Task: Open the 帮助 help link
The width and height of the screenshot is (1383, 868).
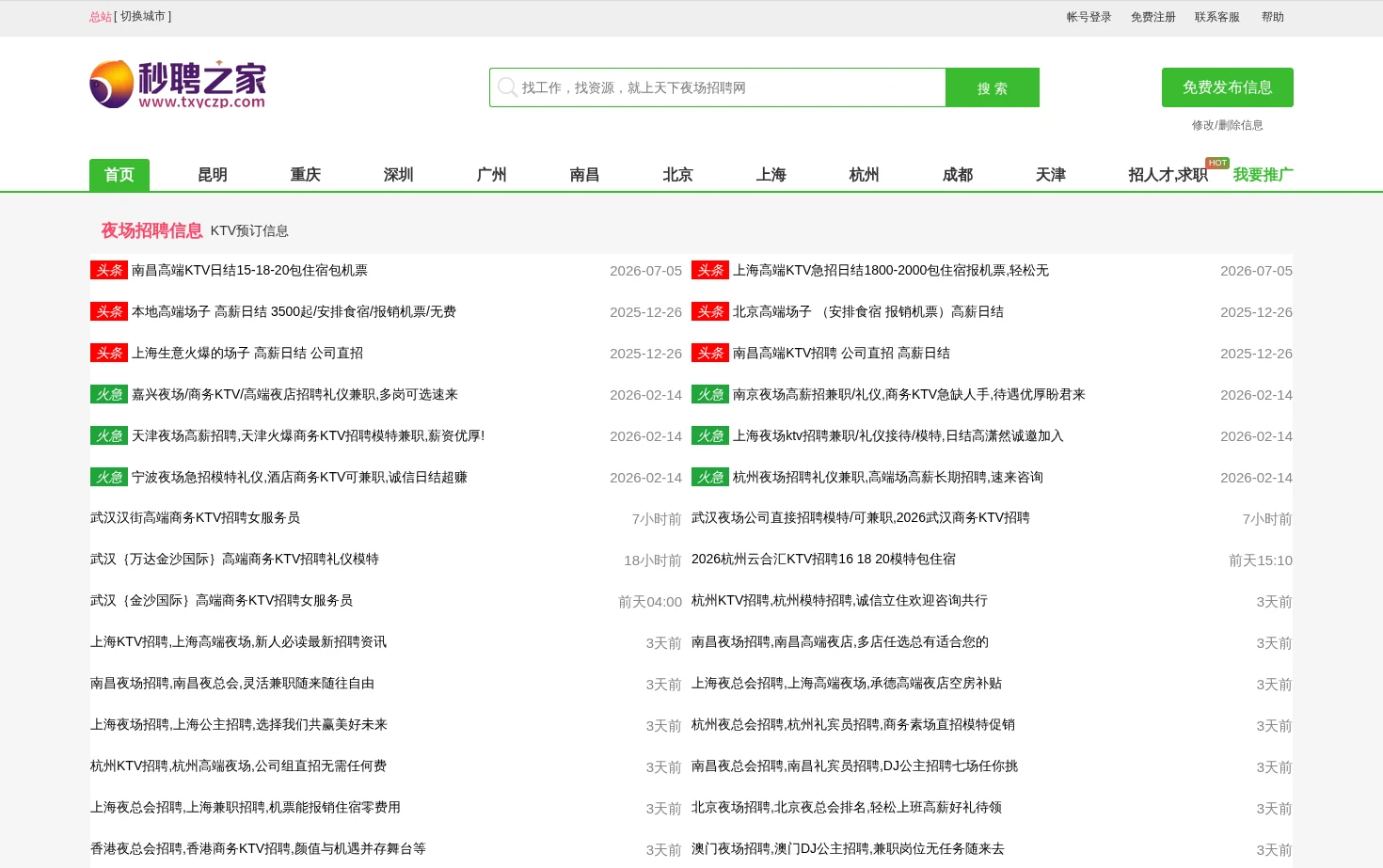Action: click(1273, 17)
